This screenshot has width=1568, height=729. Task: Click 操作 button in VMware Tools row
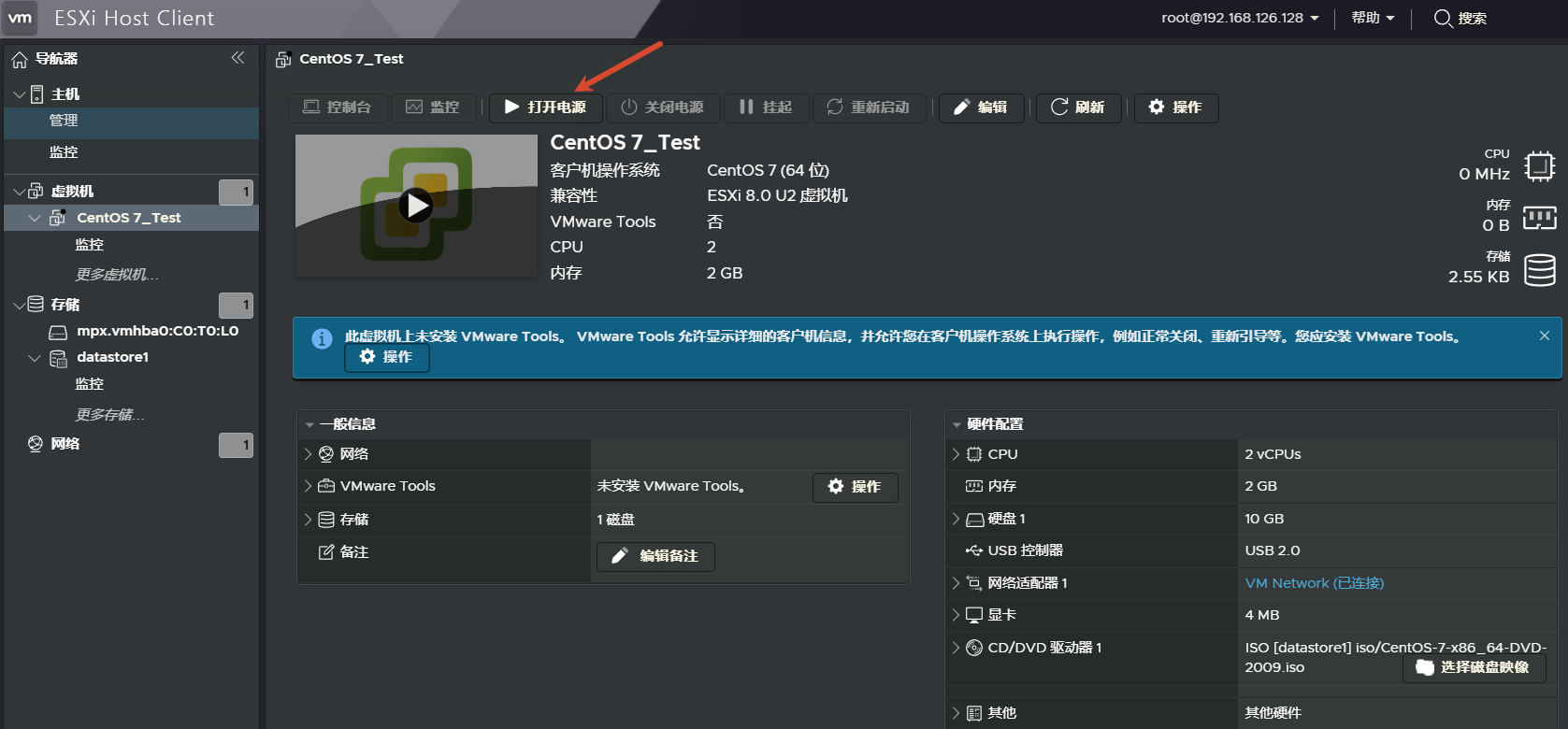click(856, 487)
